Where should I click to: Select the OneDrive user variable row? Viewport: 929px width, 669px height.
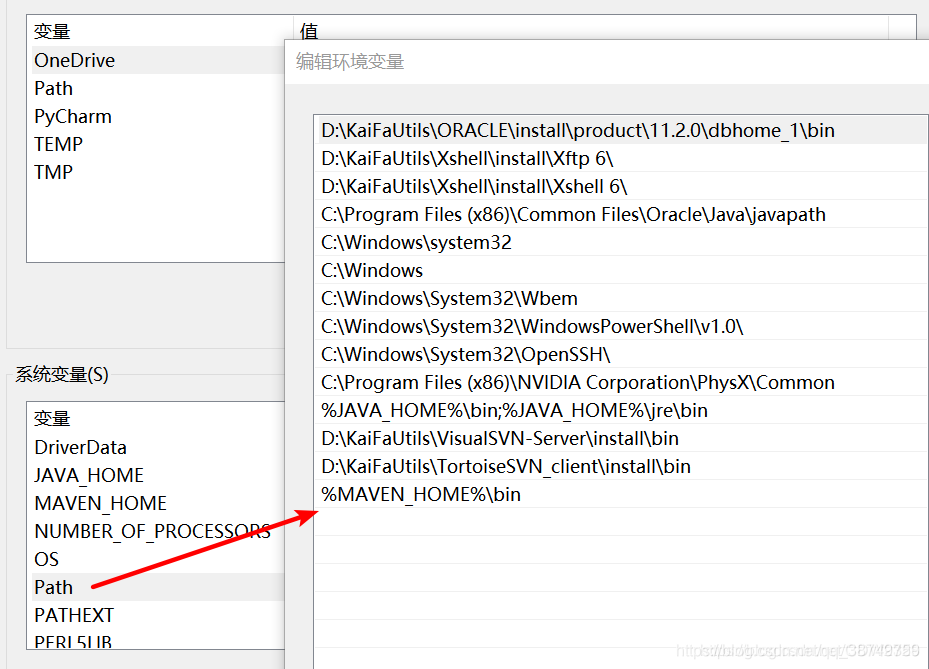[158, 60]
